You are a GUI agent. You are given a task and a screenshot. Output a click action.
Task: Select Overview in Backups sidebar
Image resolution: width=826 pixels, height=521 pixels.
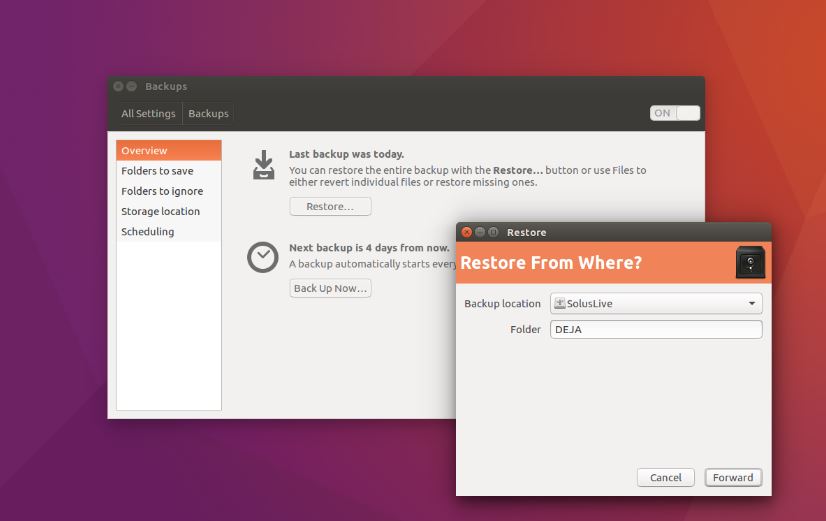[169, 151]
